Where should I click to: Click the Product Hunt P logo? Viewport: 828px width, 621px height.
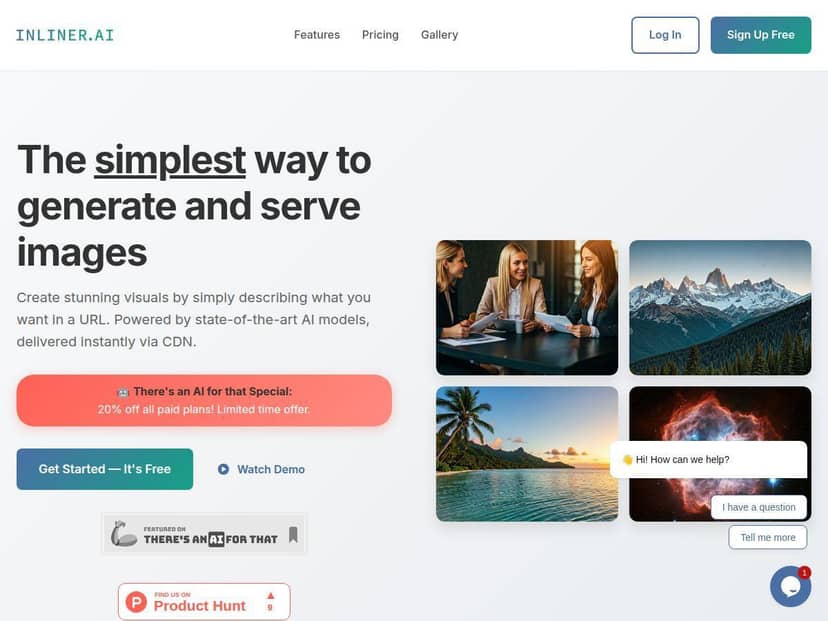(x=136, y=602)
